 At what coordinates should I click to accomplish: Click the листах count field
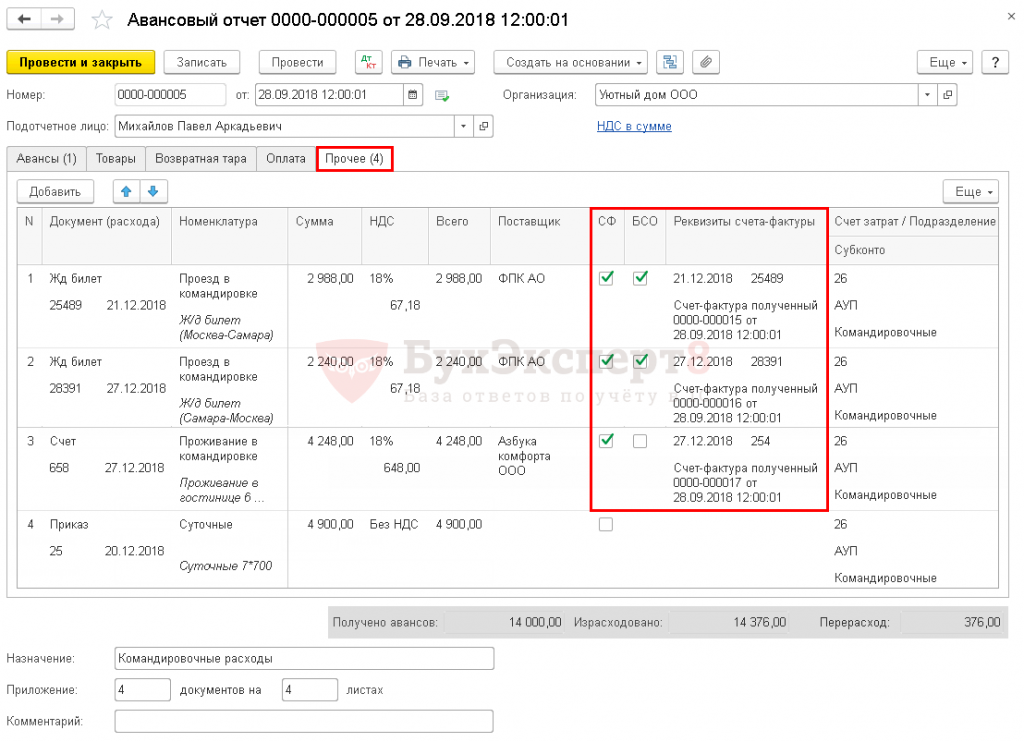310,690
